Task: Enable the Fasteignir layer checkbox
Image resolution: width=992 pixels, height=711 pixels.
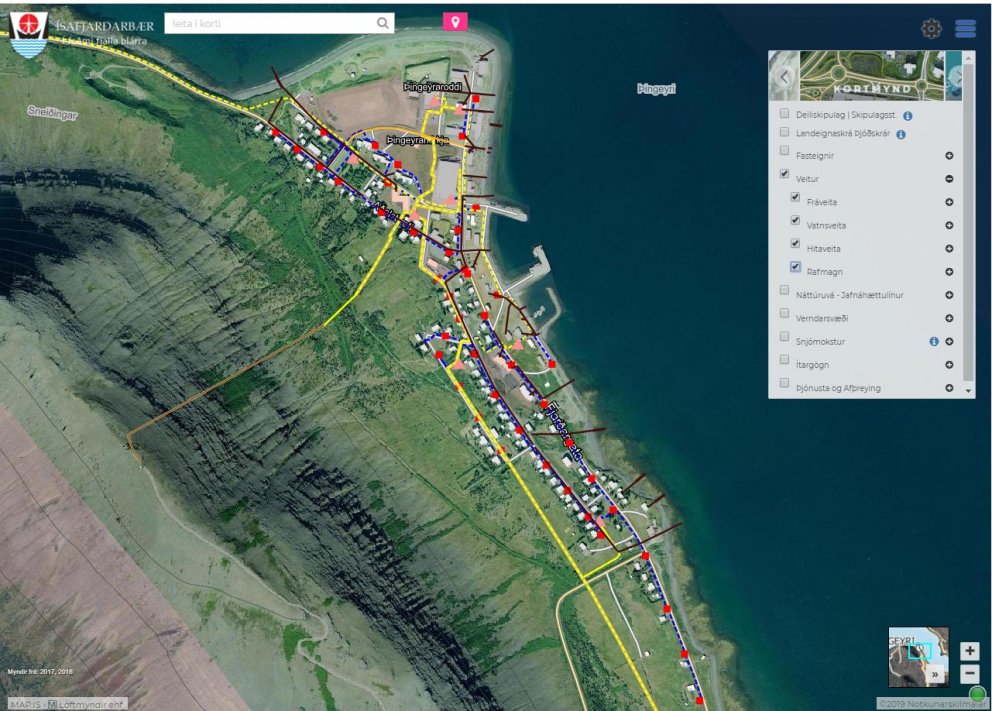Action: pyautogui.click(x=785, y=151)
